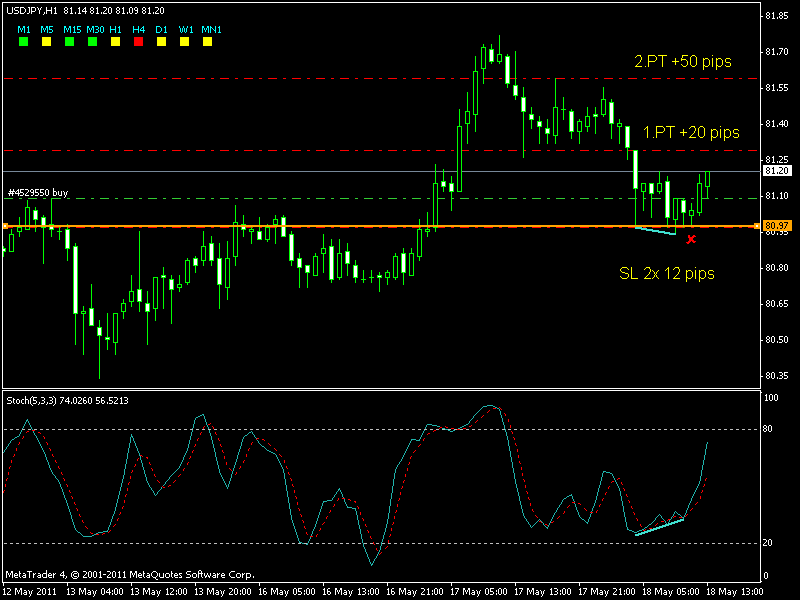This screenshot has width=800, height=600.
Task: Select the MN1 timeframe label
Action: [211, 30]
